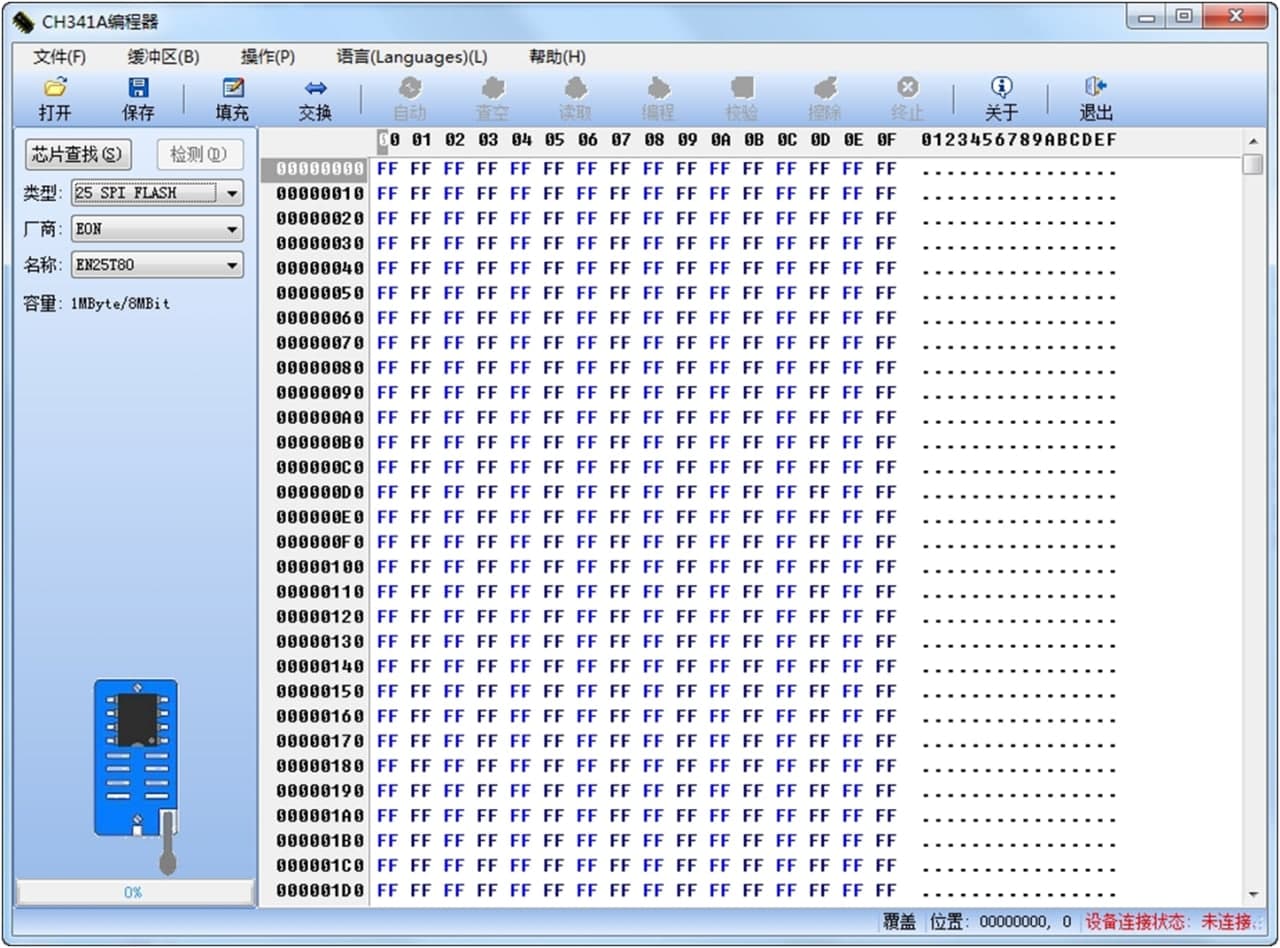Select address row 00000000
1280x948 pixels.
click(x=320, y=169)
